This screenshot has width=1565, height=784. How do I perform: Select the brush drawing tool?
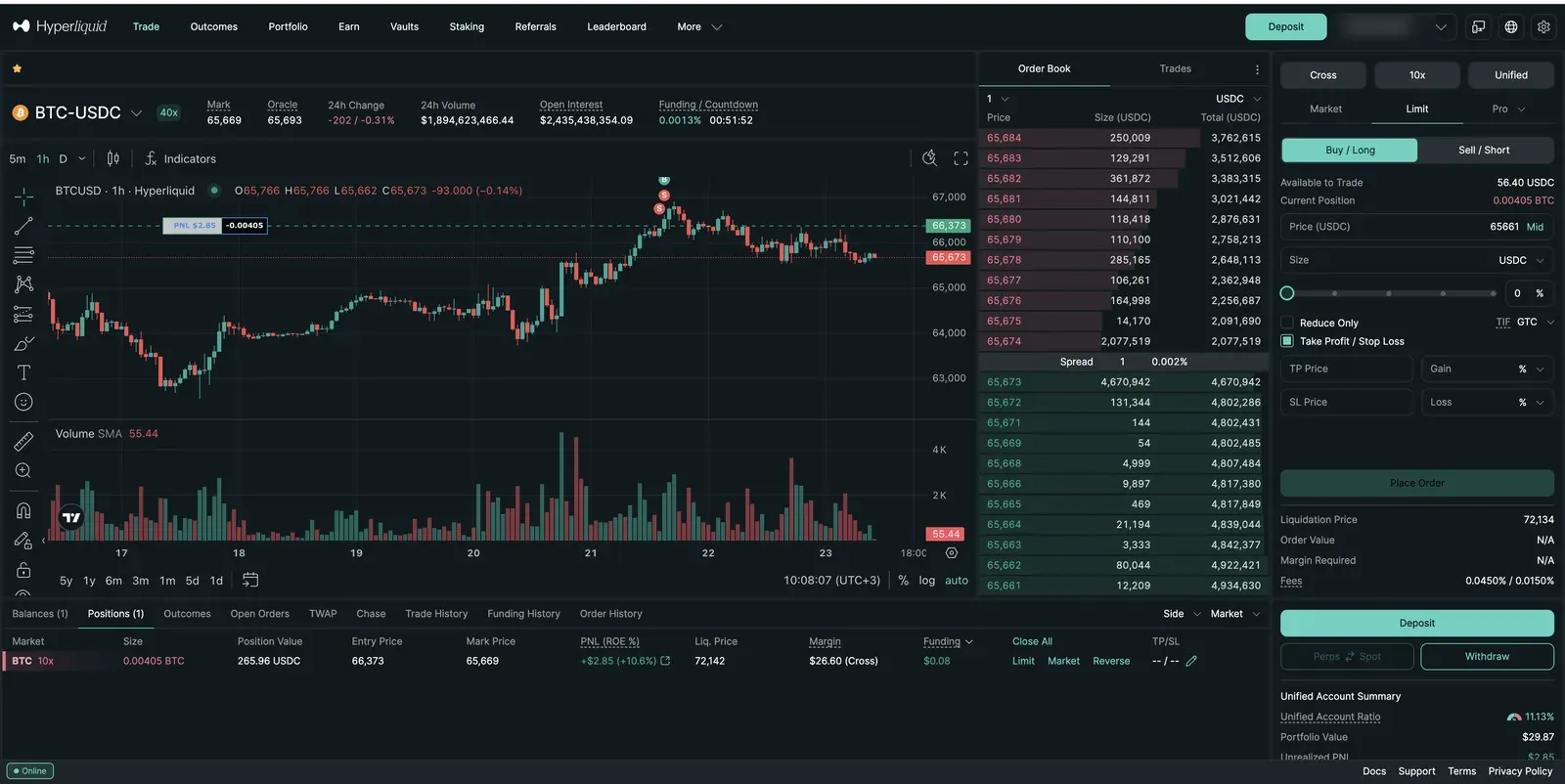[23, 343]
